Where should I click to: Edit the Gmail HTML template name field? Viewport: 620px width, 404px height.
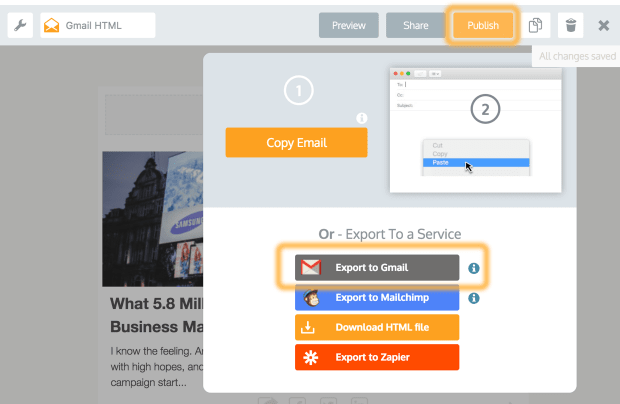click(x=98, y=25)
